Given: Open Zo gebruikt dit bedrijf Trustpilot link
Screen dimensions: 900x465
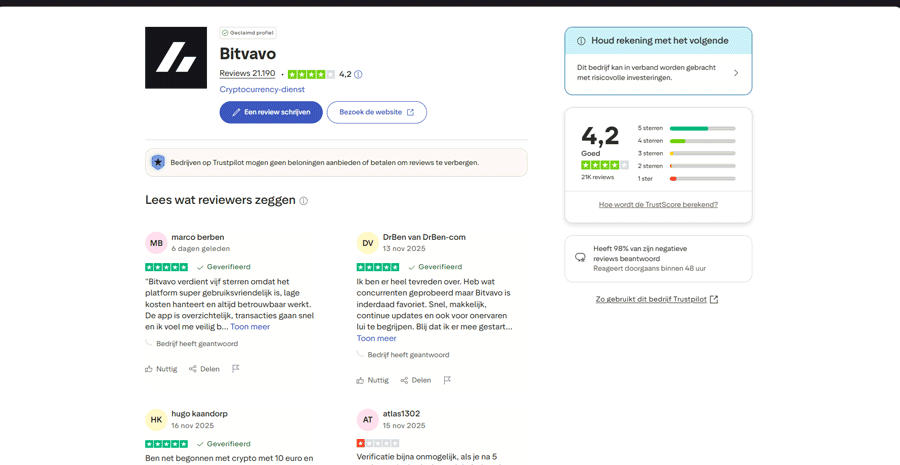Looking at the screenshot, I should pos(657,299).
